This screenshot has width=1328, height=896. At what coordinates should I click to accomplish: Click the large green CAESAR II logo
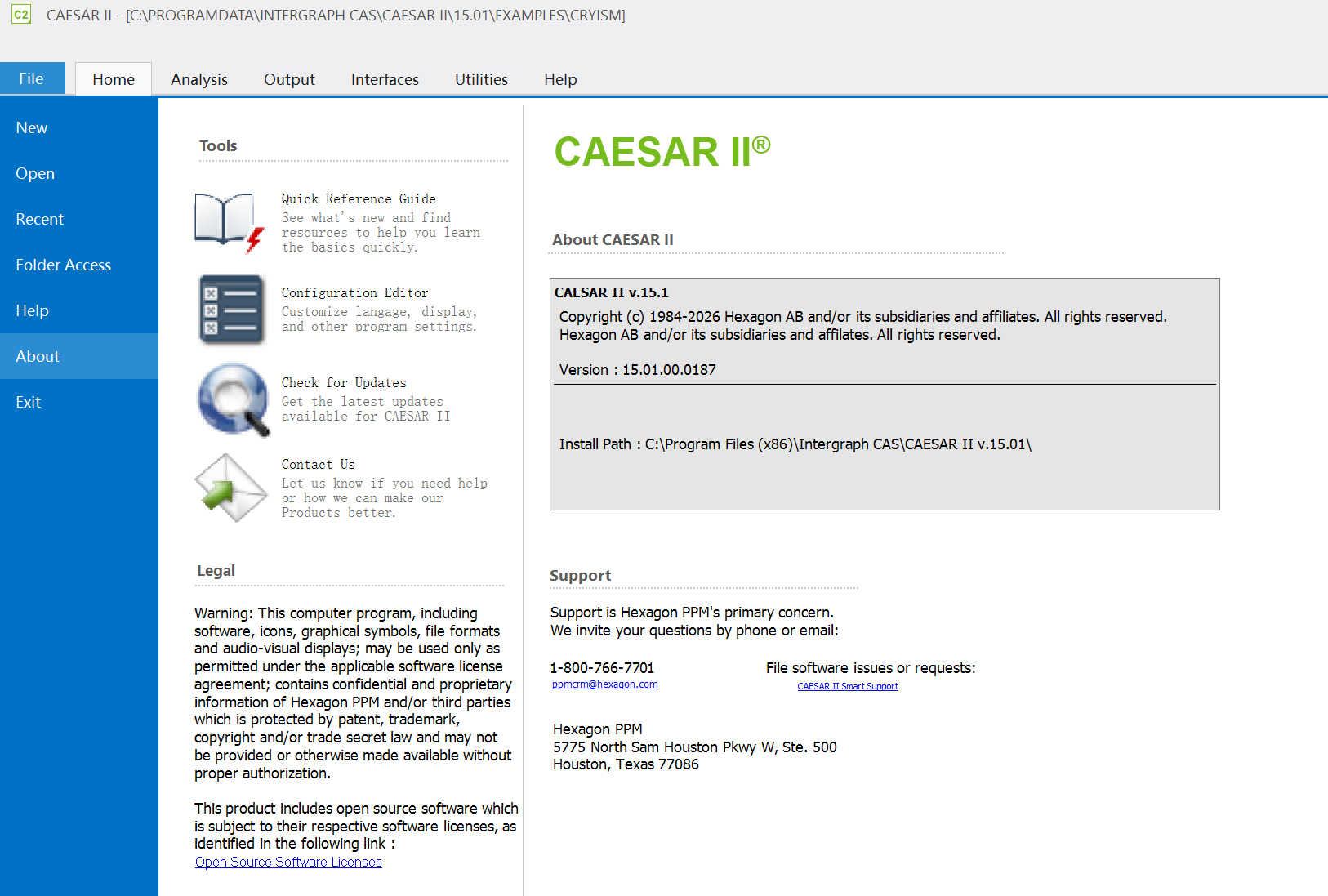[x=662, y=151]
